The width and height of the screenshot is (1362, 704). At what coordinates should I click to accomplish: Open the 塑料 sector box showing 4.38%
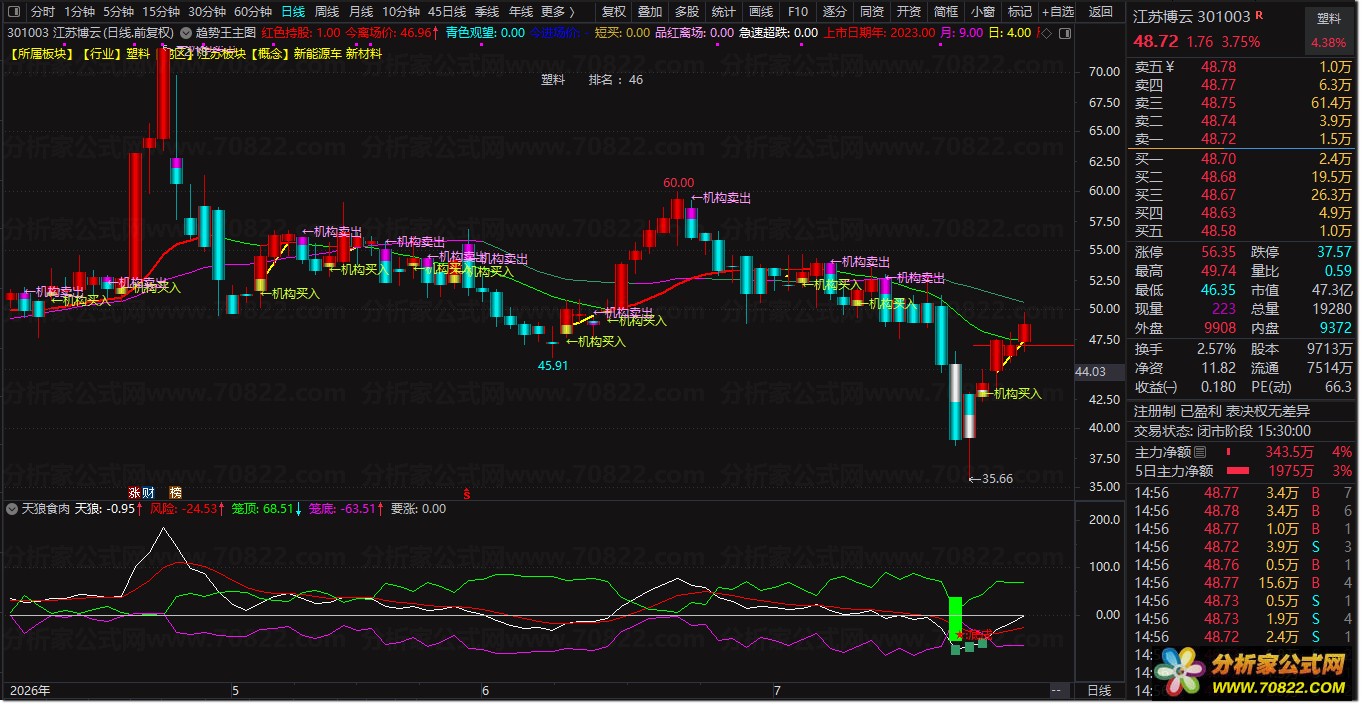coord(1329,30)
